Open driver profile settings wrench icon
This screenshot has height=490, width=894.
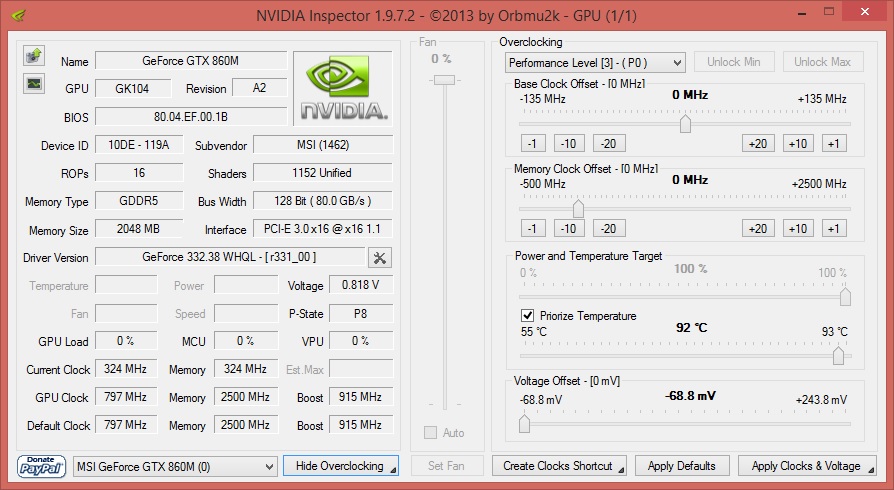[380, 258]
